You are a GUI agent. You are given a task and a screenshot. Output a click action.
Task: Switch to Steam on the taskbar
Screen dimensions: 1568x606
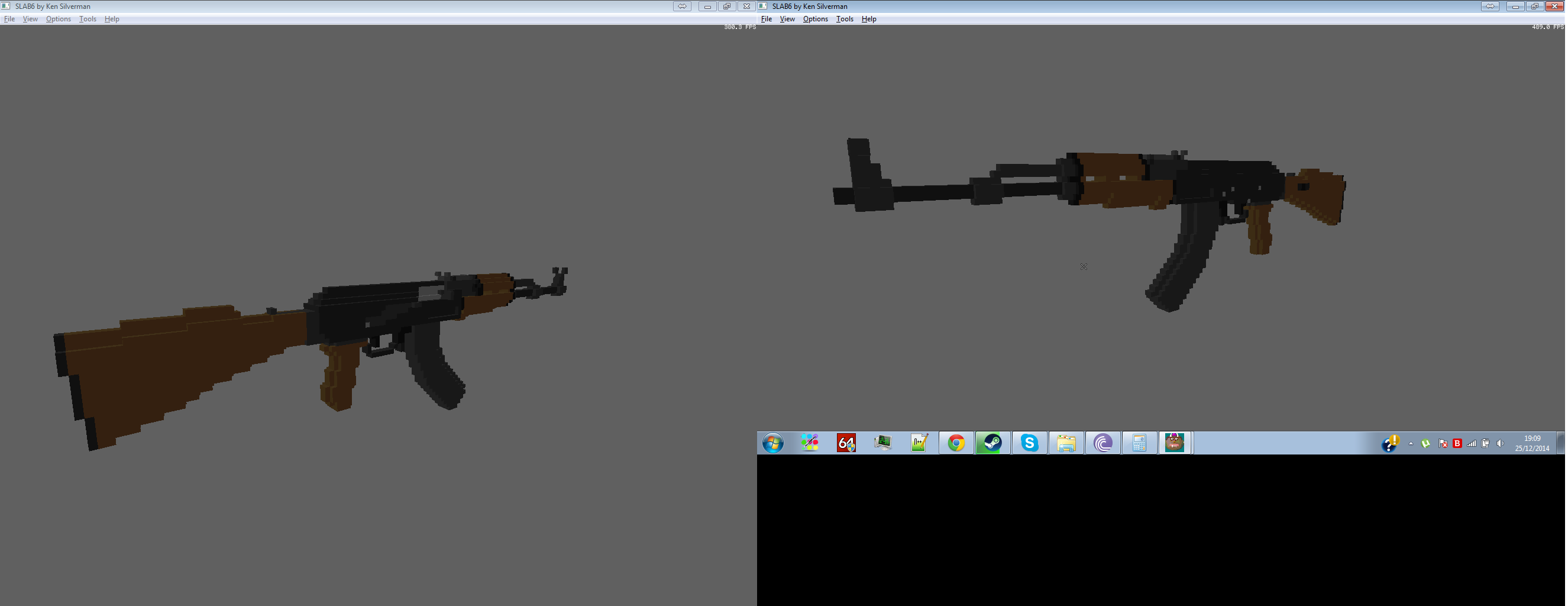pos(992,443)
